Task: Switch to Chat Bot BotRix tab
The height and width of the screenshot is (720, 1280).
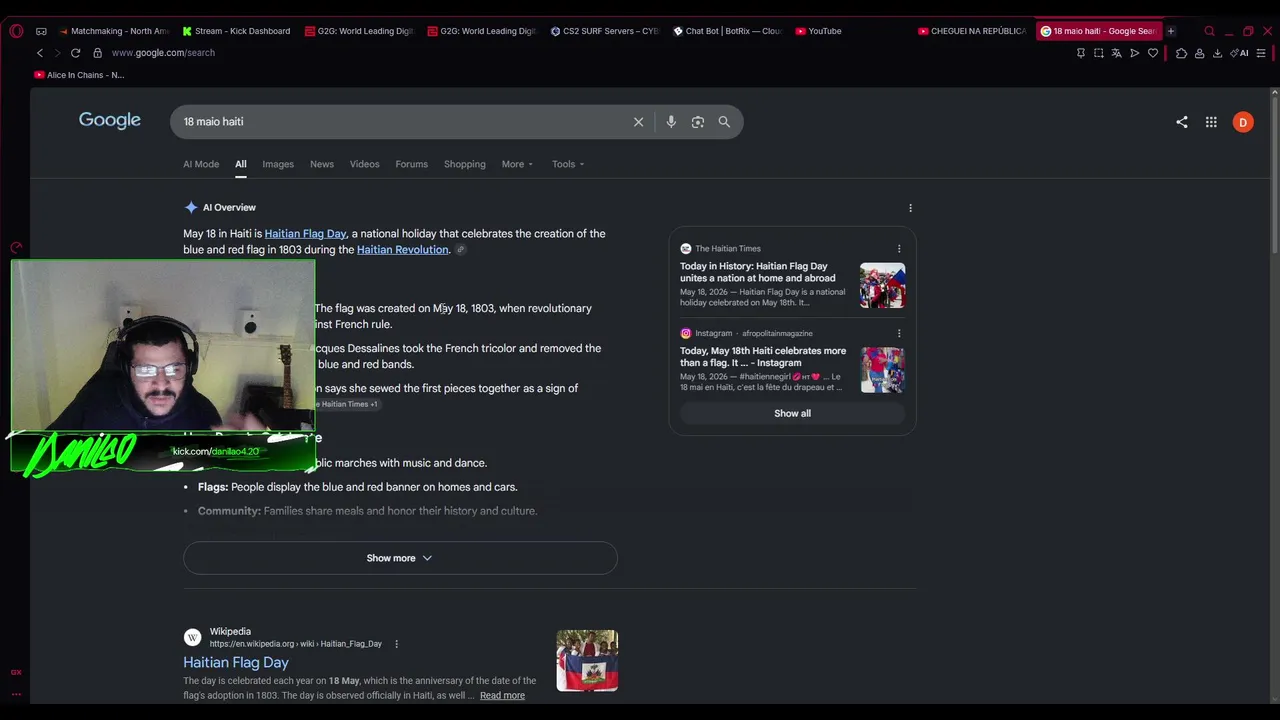Action: tap(728, 31)
